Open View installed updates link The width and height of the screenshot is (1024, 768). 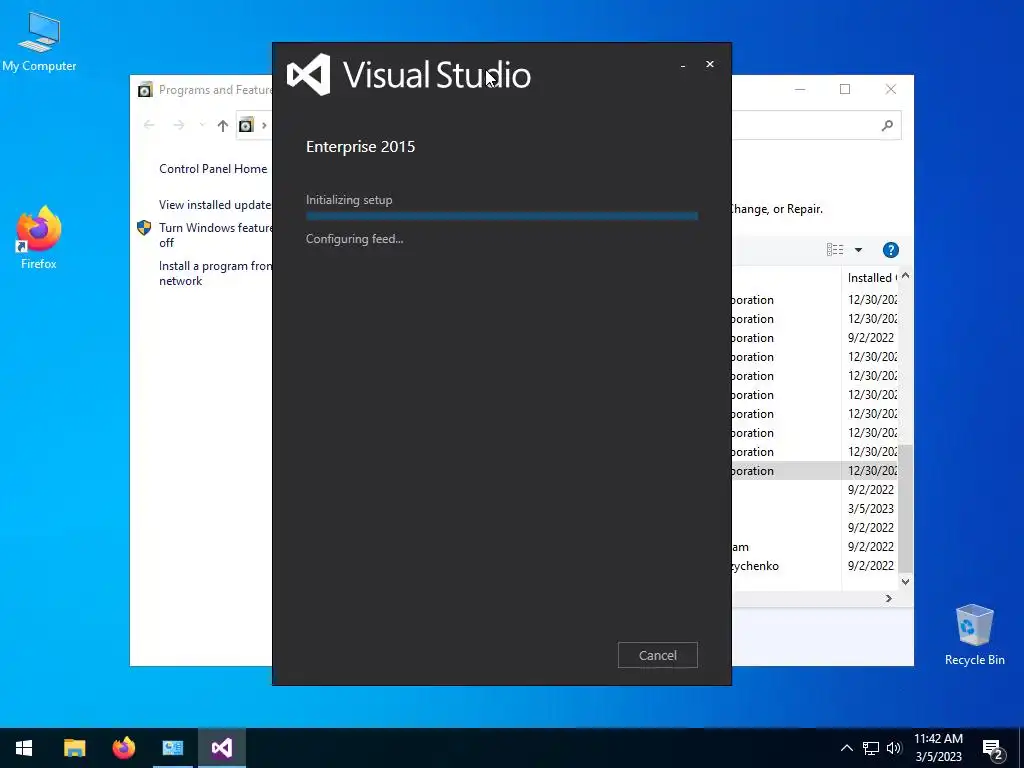click(215, 204)
